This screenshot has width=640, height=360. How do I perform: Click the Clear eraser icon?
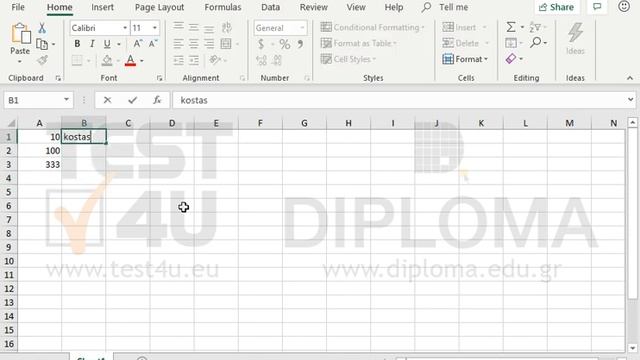511,59
